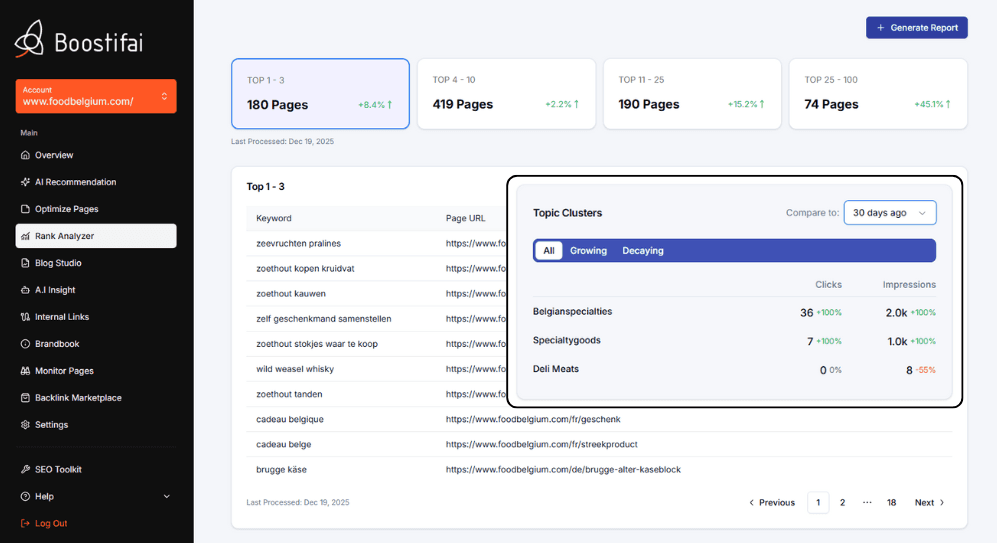Click the Monitor Pages binoculars icon
This screenshot has height=543, width=997.
25,371
